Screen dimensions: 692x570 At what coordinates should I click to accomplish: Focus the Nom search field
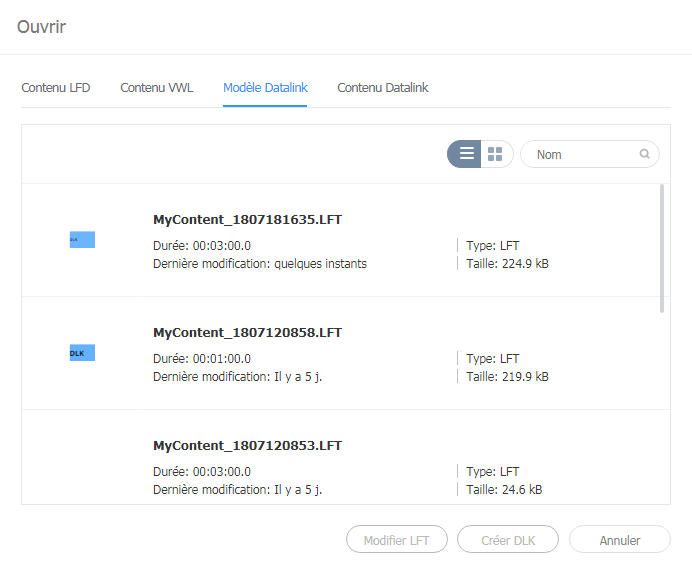click(583, 154)
